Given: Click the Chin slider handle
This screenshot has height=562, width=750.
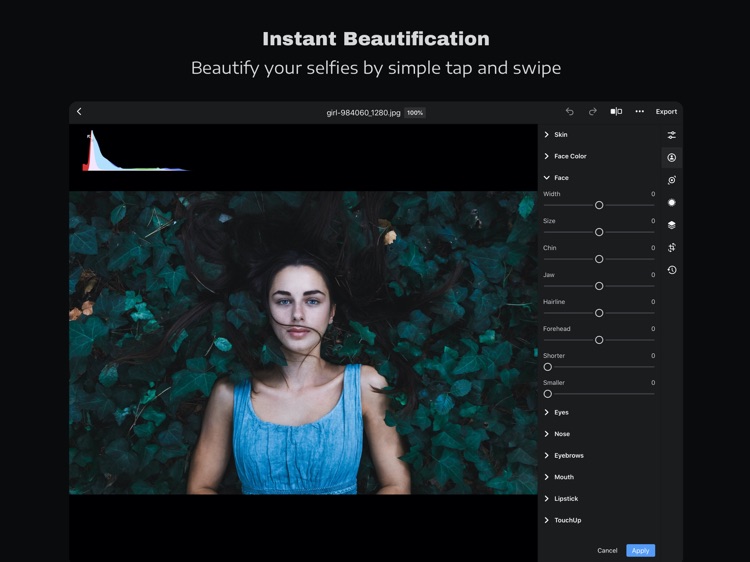Looking at the screenshot, I should pyautogui.click(x=599, y=259).
